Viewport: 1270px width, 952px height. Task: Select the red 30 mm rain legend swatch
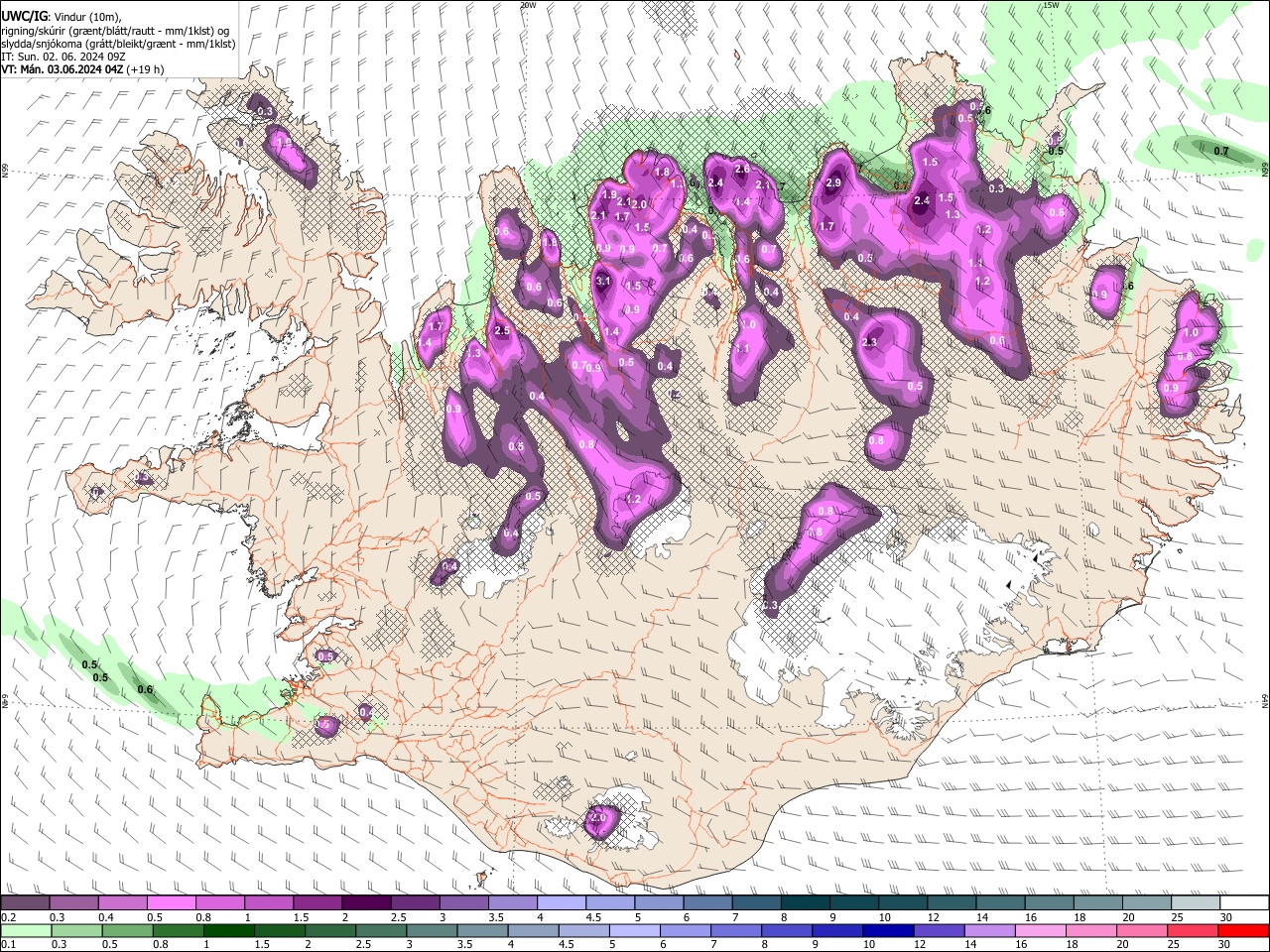click(1244, 930)
